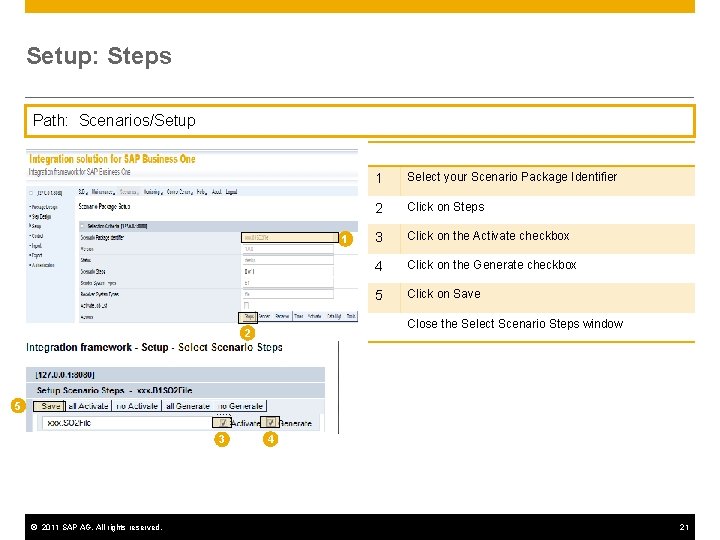720x540 pixels.
Task: Click 'Select your Scenario Package Identifier' instruction
Action: pyautogui.click(x=512, y=177)
